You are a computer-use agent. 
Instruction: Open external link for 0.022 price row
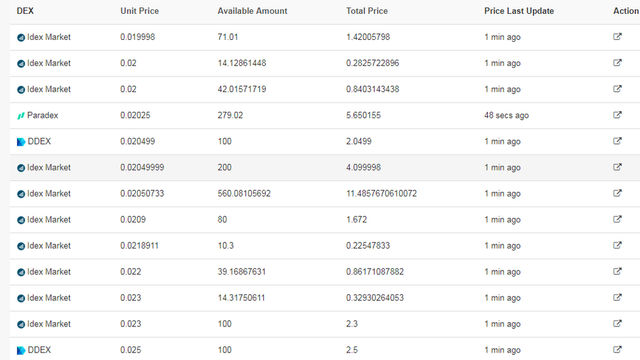click(x=617, y=272)
